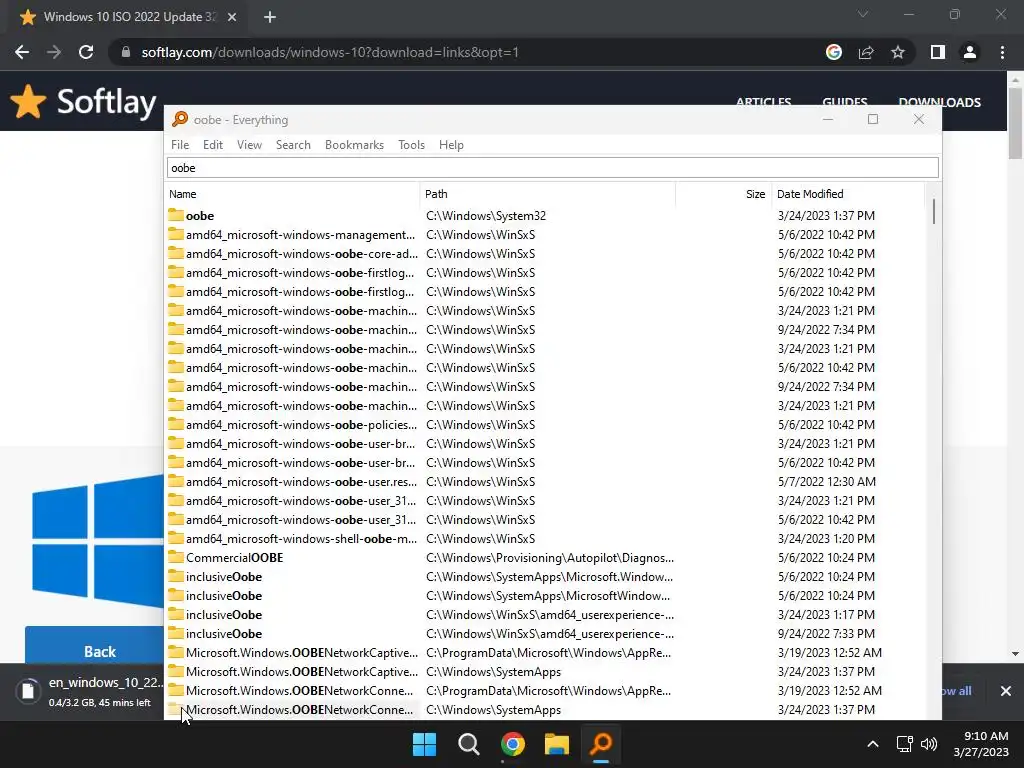The image size is (1024, 768).
Task: Open Chrome tab search chevron
Action: click(x=863, y=14)
